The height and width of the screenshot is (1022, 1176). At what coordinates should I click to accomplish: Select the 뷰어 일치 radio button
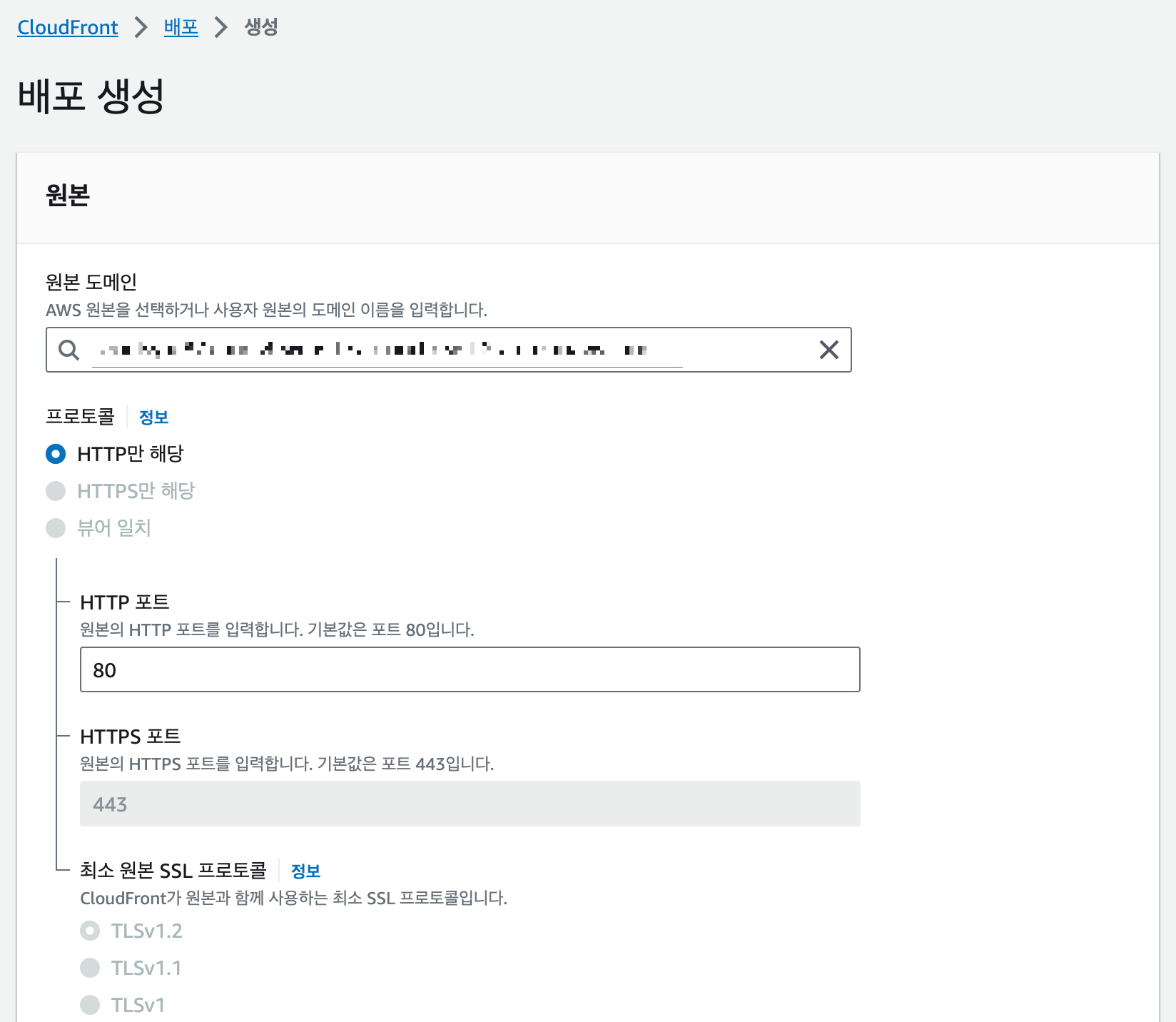pos(56,528)
